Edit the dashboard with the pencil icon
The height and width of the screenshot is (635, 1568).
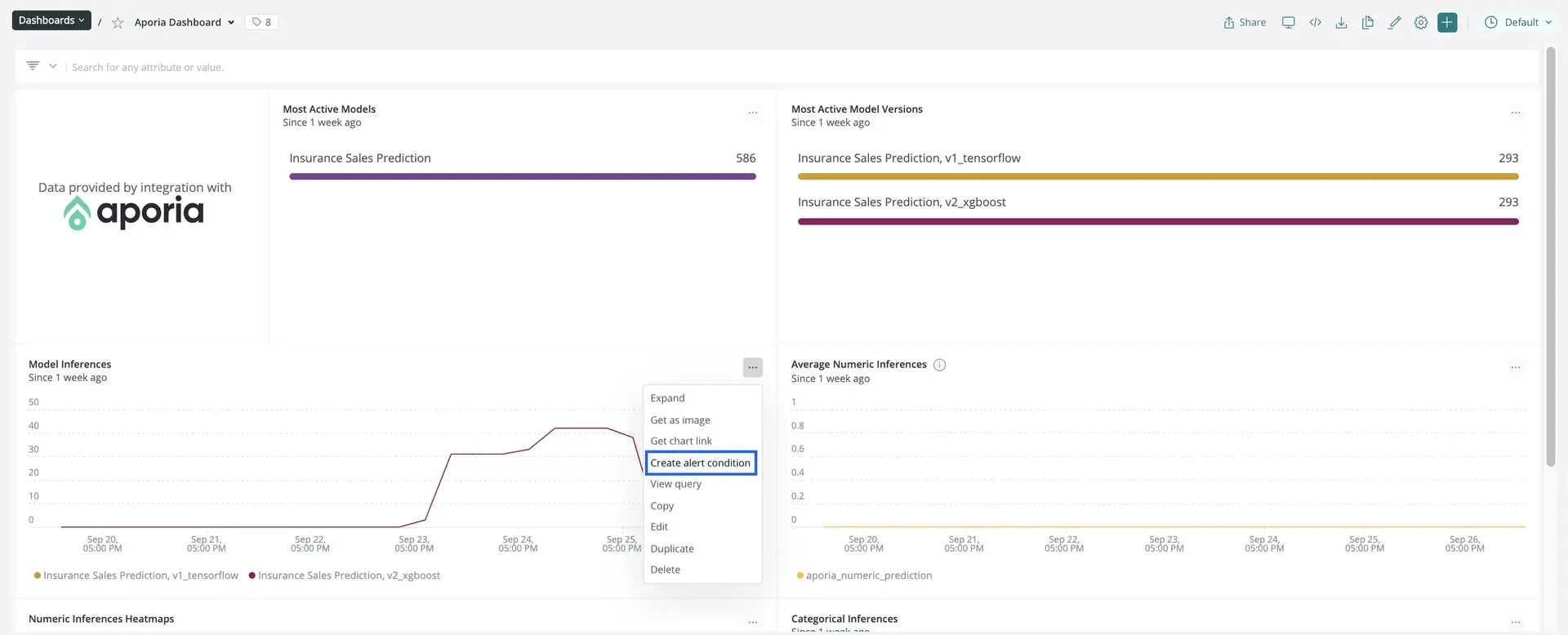coord(1394,23)
